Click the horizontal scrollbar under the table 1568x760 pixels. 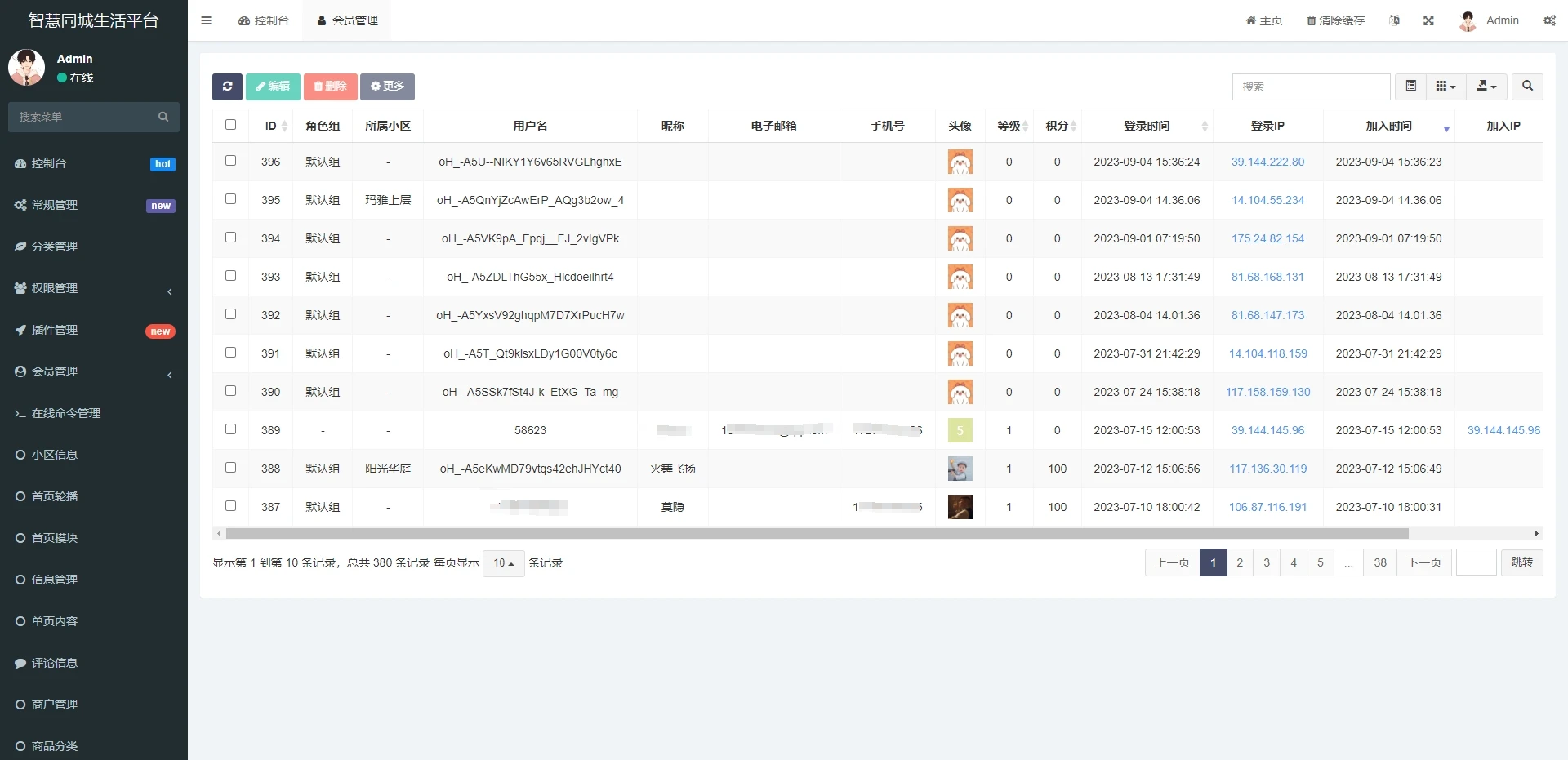(817, 534)
